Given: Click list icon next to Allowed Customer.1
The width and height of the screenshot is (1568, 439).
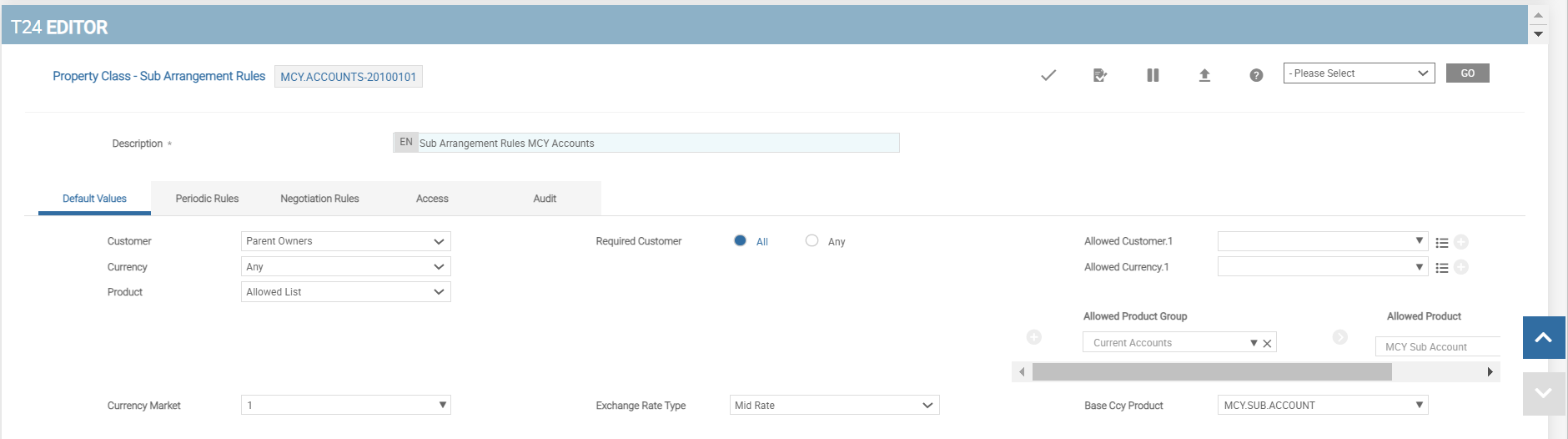Looking at the screenshot, I should click(1442, 243).
